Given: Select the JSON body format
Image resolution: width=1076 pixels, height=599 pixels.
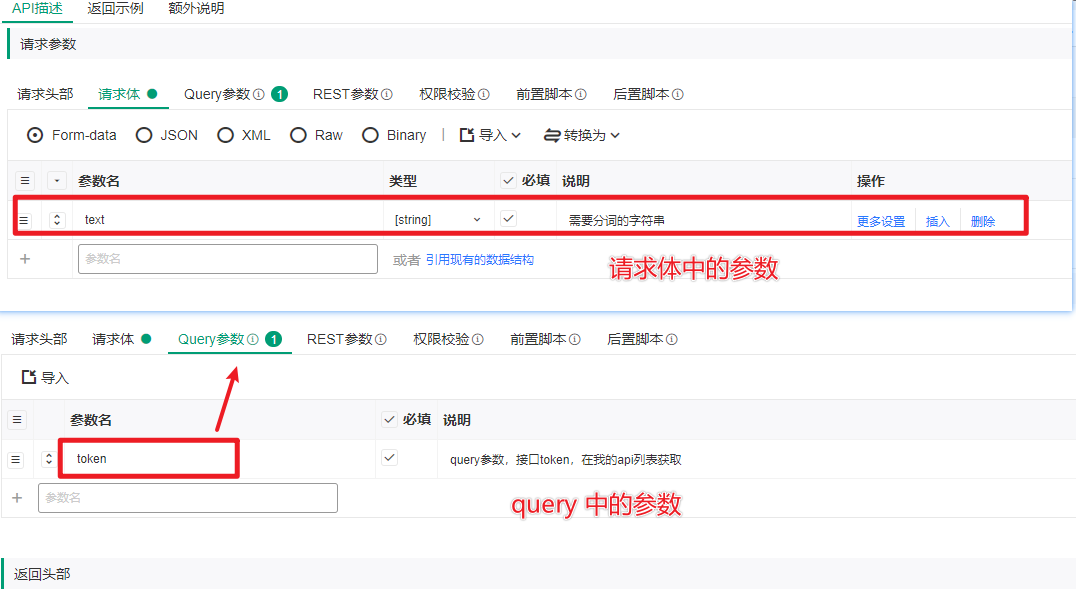Looking at the screenshot, I should [147, 135].
